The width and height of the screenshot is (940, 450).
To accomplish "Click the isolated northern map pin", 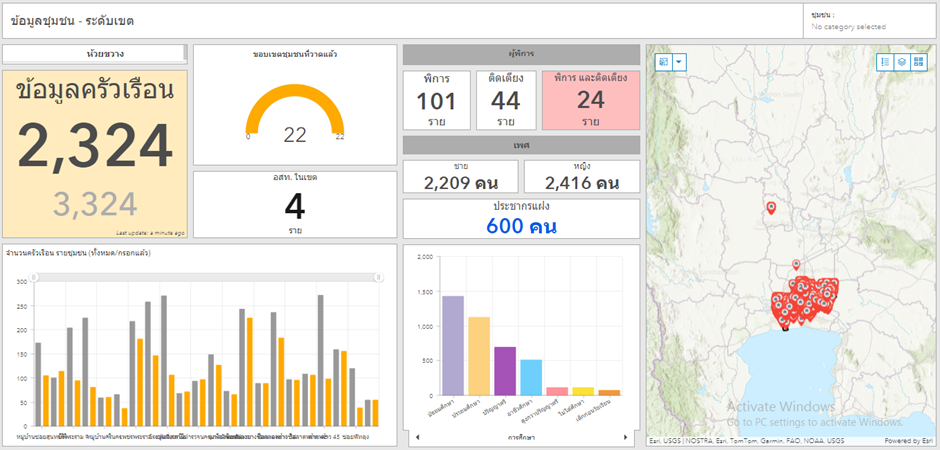I will (x=771, y=207).
